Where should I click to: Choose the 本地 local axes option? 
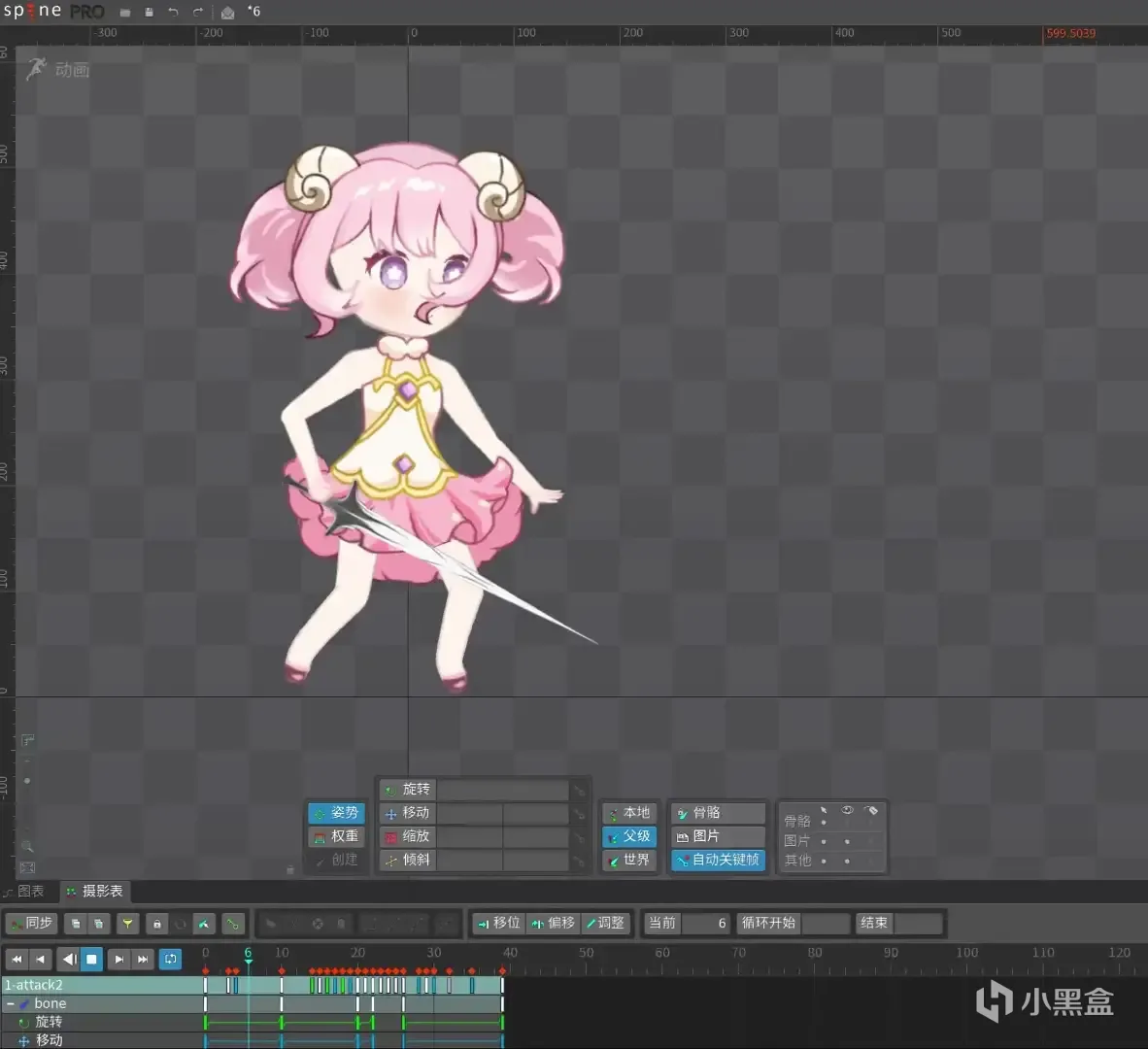(x=629, y=813)
